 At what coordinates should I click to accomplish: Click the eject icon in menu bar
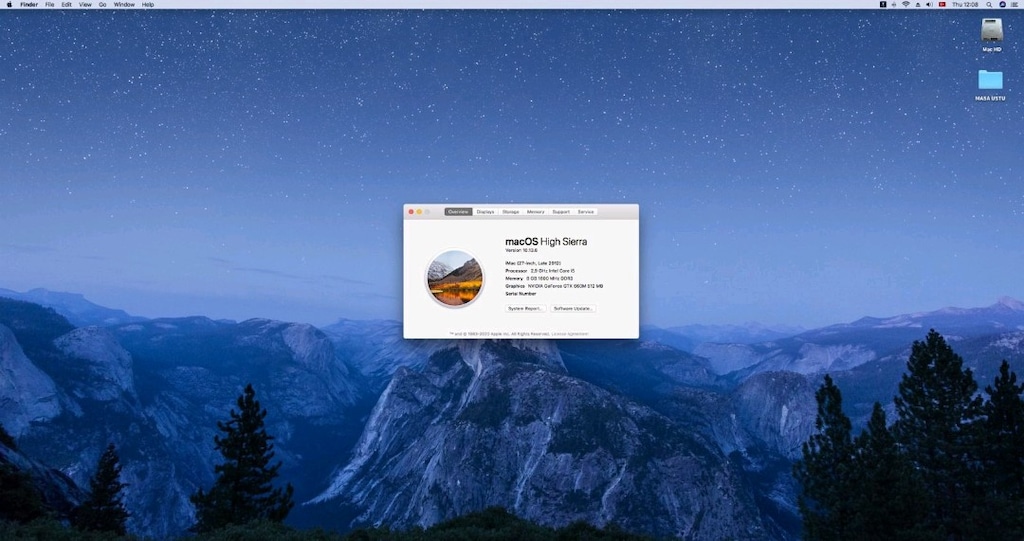[918, 5]
